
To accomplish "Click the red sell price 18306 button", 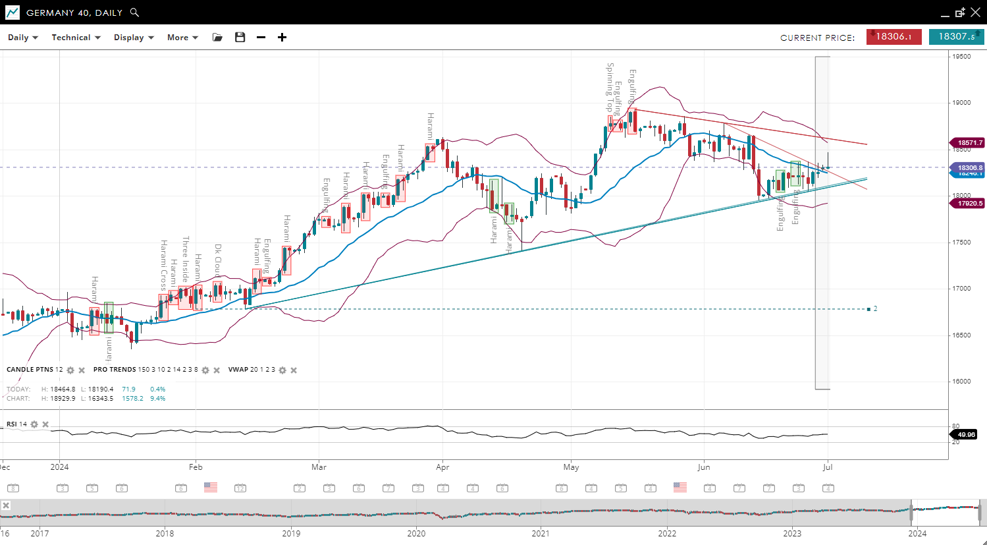I will (893, 37).
